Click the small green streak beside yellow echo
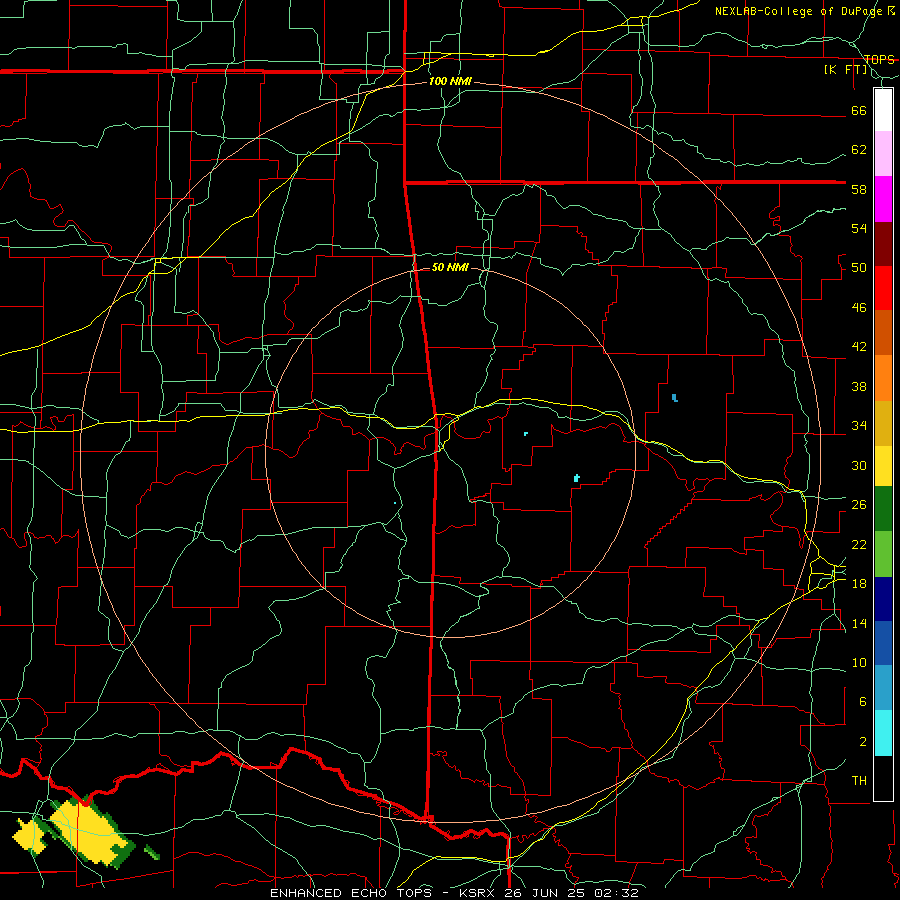 click(x=152, y=852)
